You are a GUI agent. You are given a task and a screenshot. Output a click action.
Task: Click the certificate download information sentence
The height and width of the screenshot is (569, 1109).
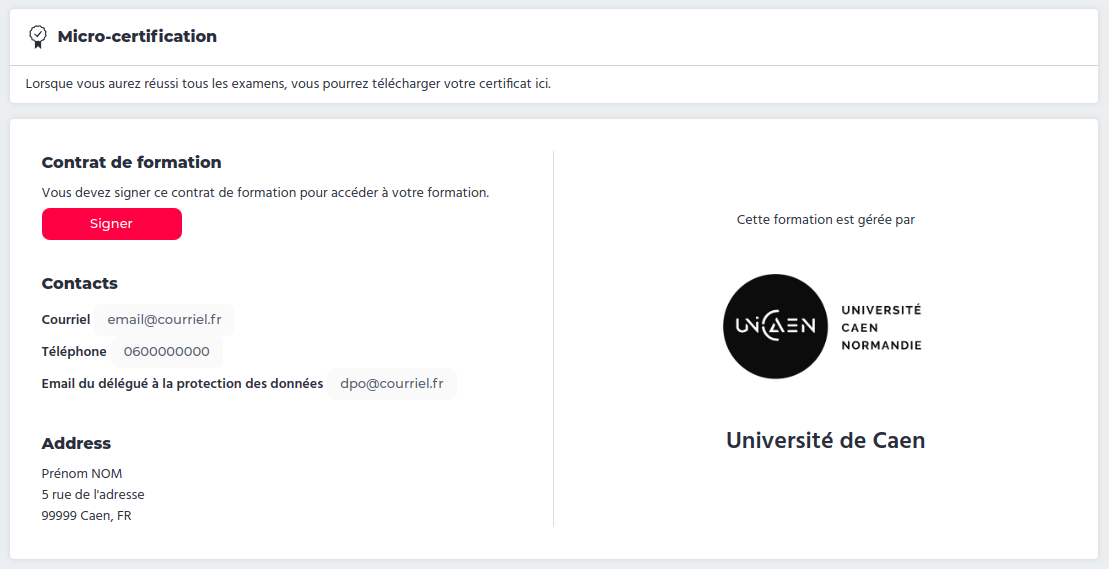[288, 83]
